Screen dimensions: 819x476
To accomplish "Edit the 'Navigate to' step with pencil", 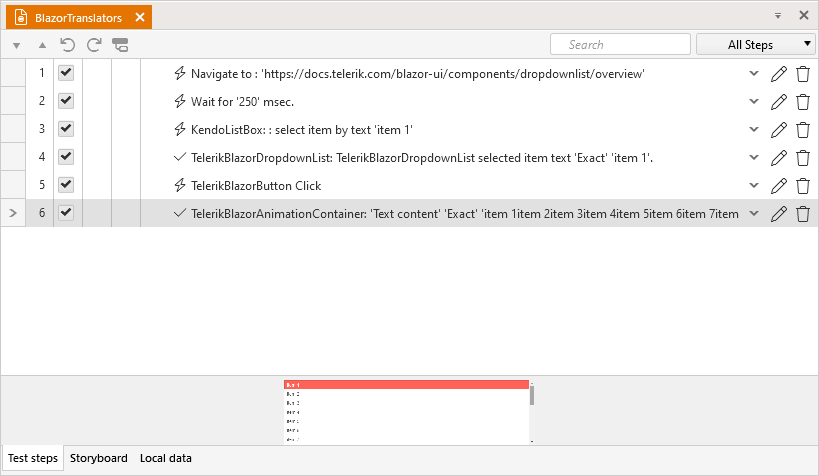I will 779,74.
